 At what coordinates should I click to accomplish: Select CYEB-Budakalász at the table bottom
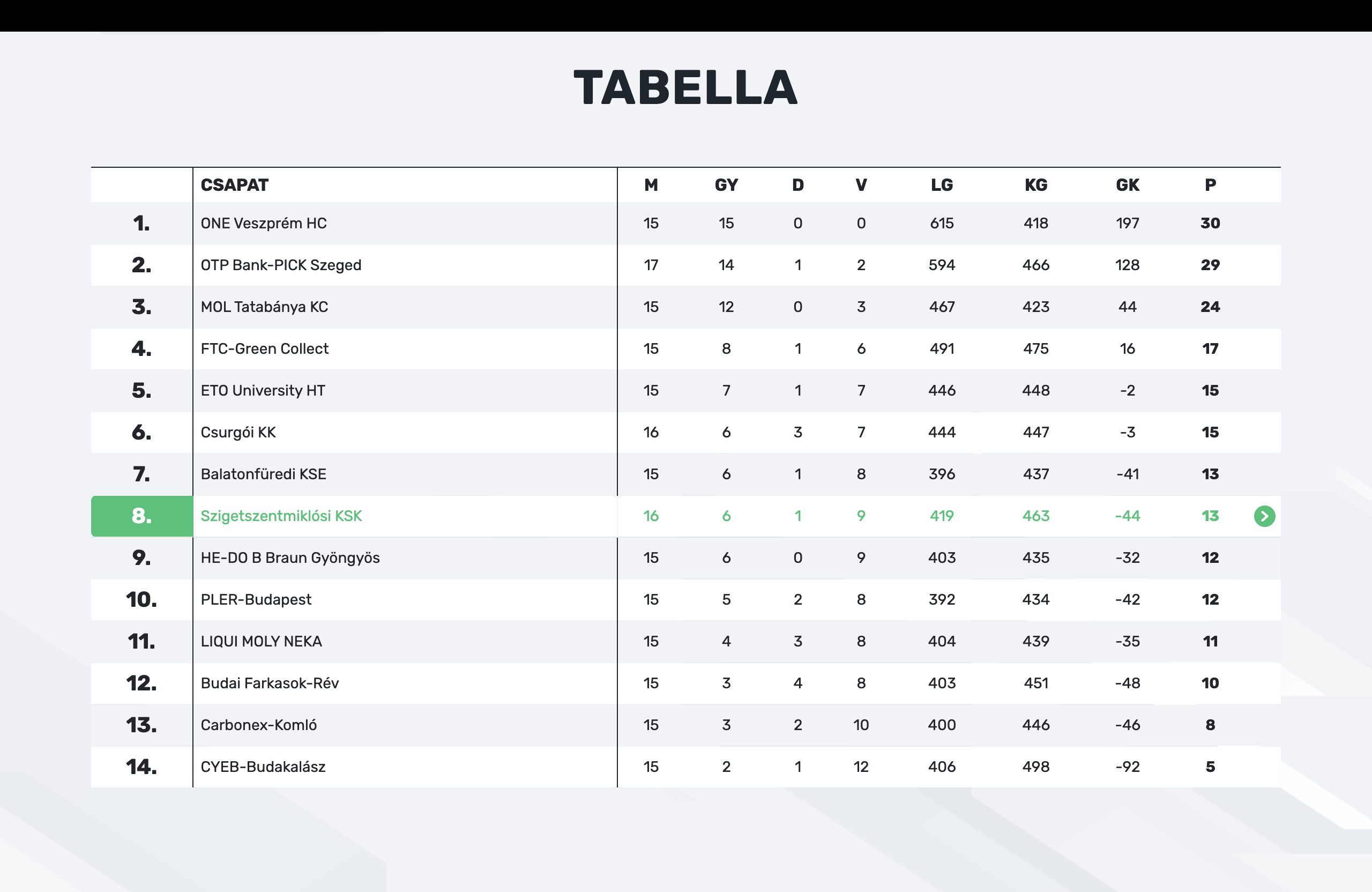(263, 767)
